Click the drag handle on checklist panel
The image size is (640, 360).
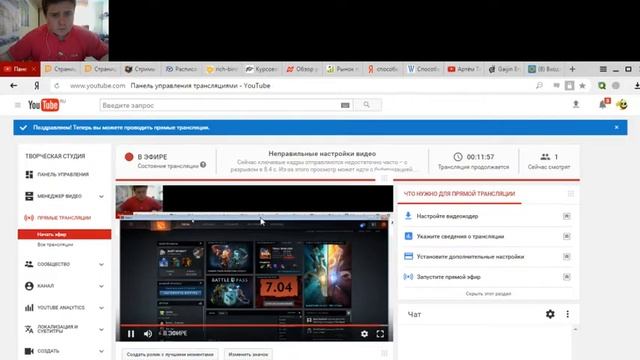click(571, 194)
